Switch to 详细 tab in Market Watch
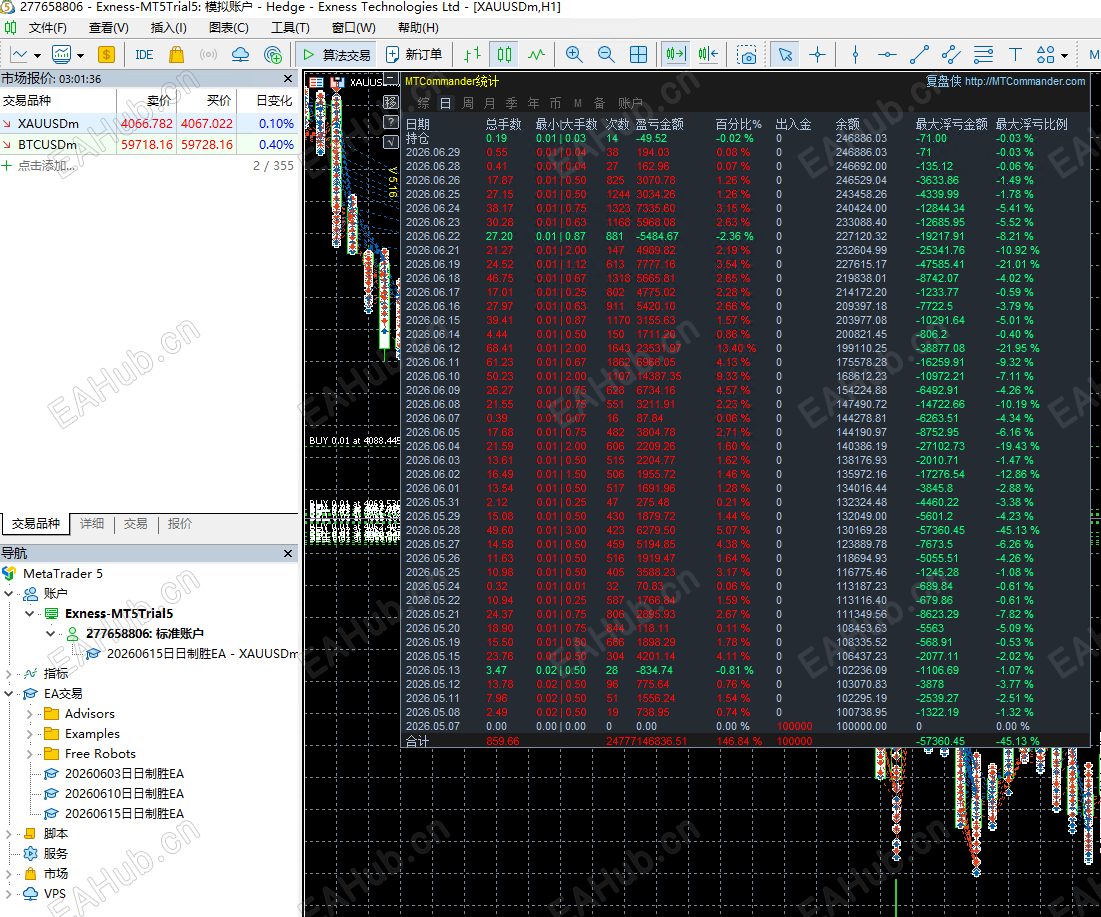Viewport: 1101px width, 917px height. coord(92,524)
